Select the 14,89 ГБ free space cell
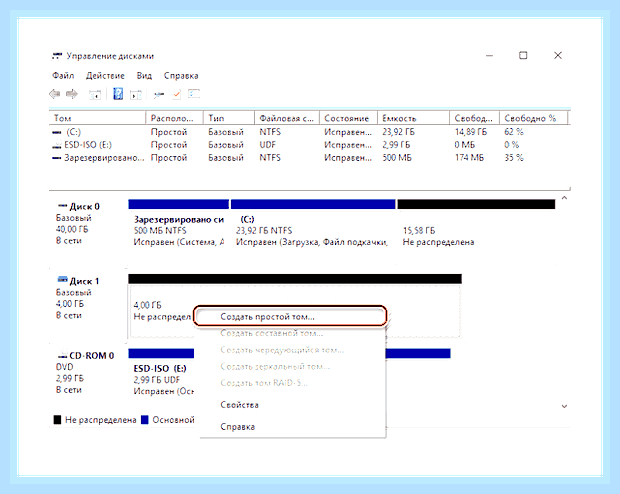 click(471, 132)
